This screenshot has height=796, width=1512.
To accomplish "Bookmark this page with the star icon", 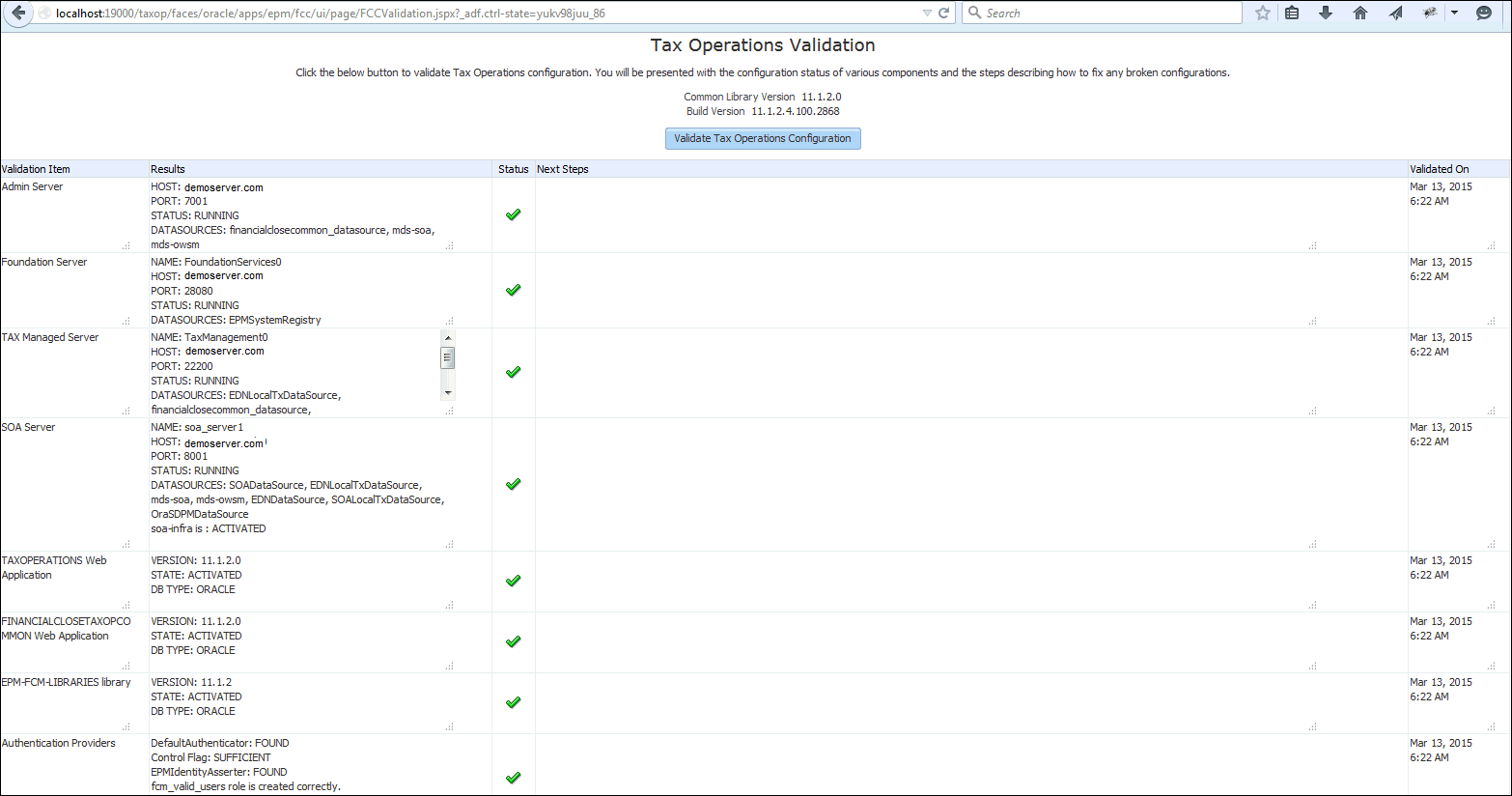I will [1263, 14].
